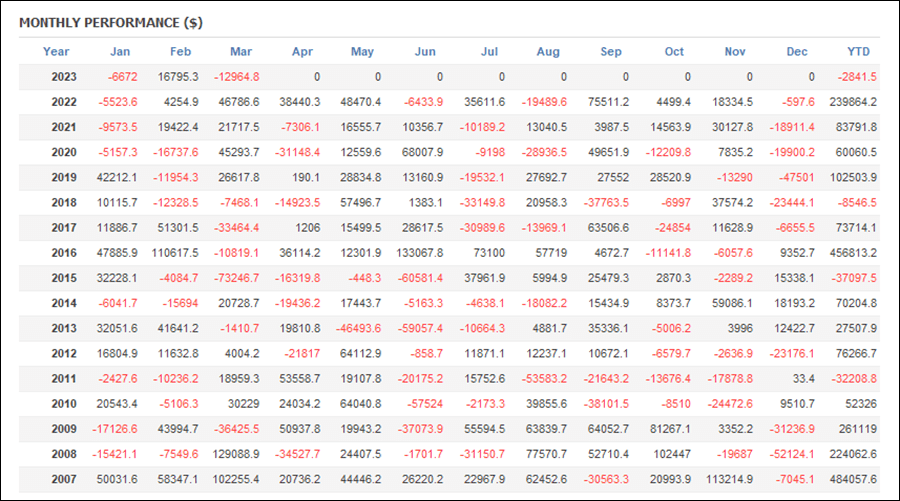This screenshot has height=501, width=900.
Task: Click the Monthly Performance ($) heading
Action: (111, 23)
